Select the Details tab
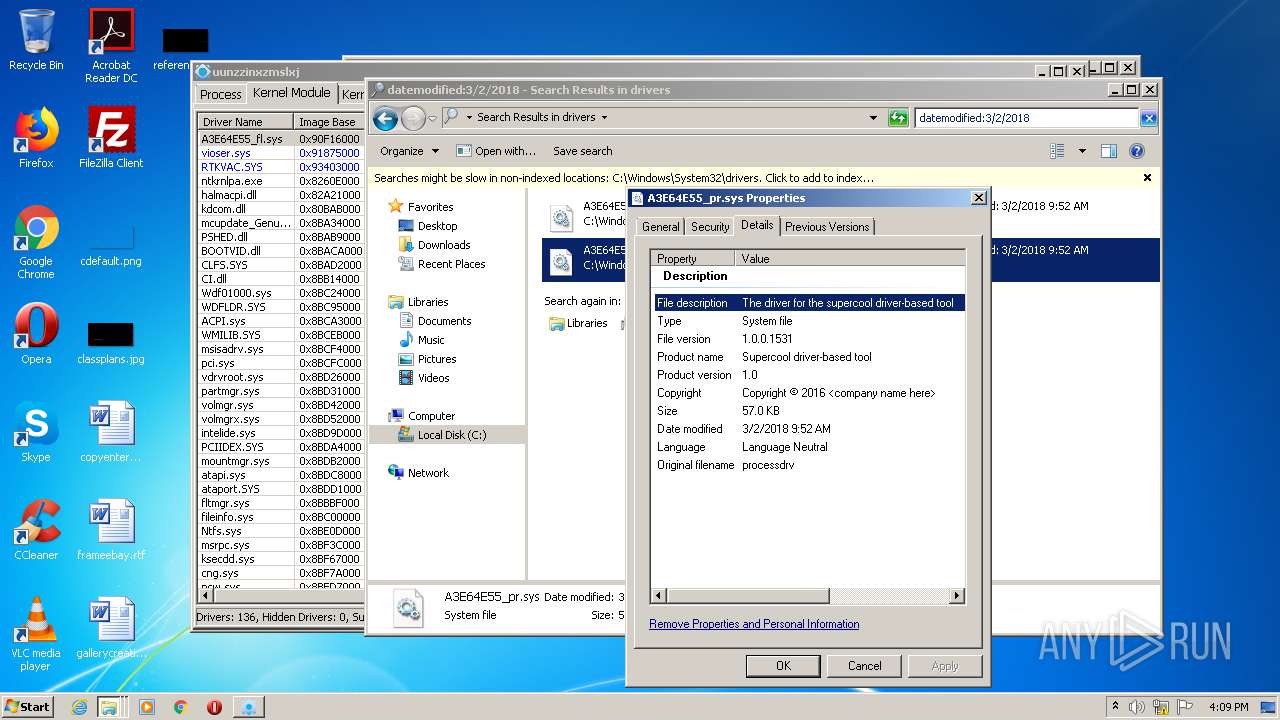This screenshot has height=720, width=1280. coord(757,226)
